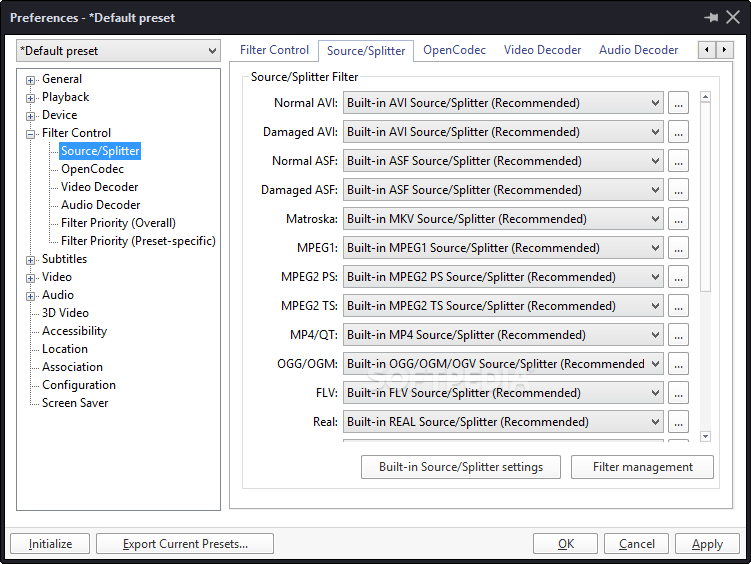The width and height of the screenshot is (751, 564).
Task: Open Filter management
Action: [x=642, y=467]
